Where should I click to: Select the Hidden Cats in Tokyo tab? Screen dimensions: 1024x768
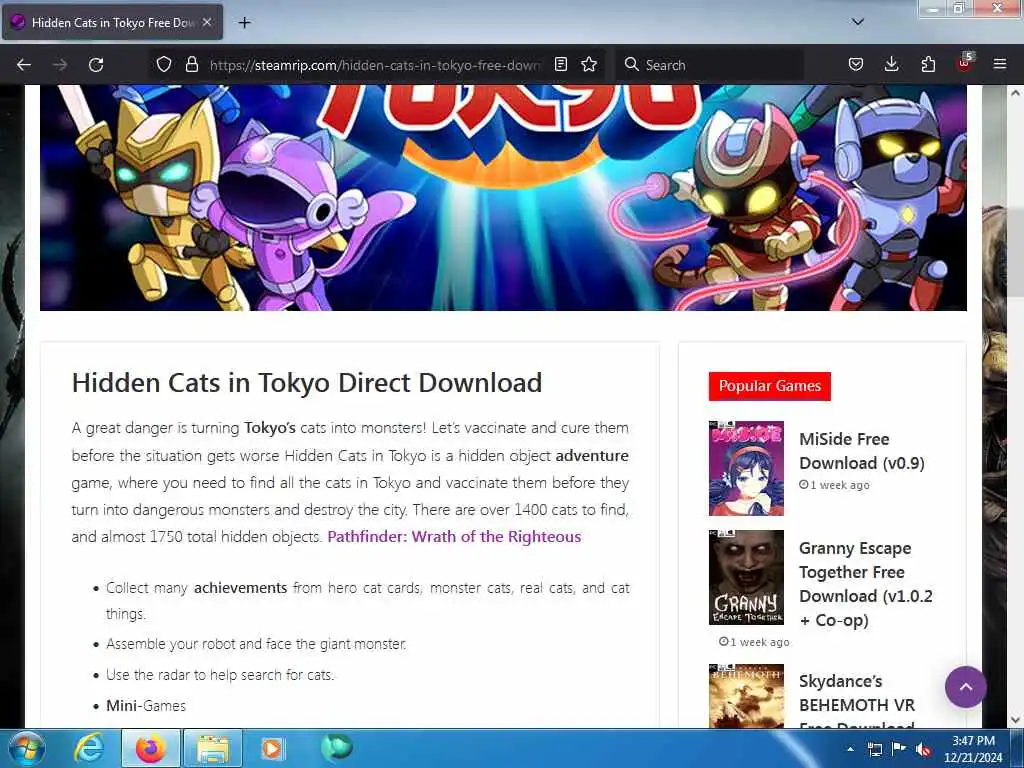(x=112, y=22)
